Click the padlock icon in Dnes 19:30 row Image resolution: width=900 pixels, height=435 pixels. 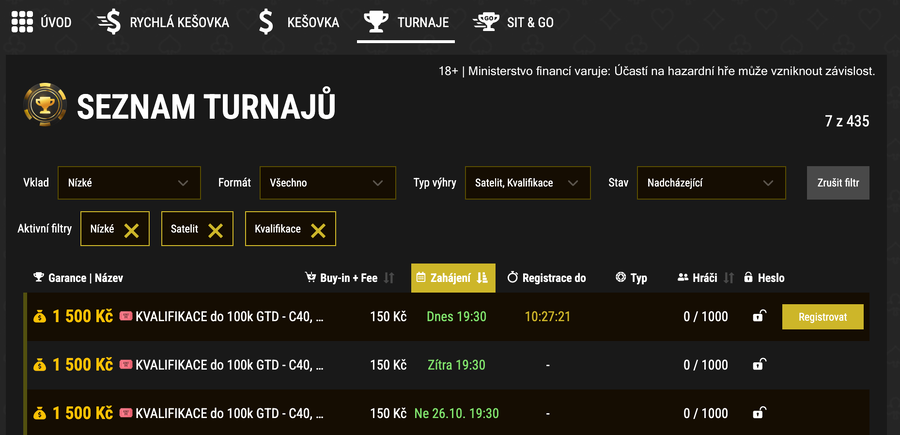click(759, 317)
